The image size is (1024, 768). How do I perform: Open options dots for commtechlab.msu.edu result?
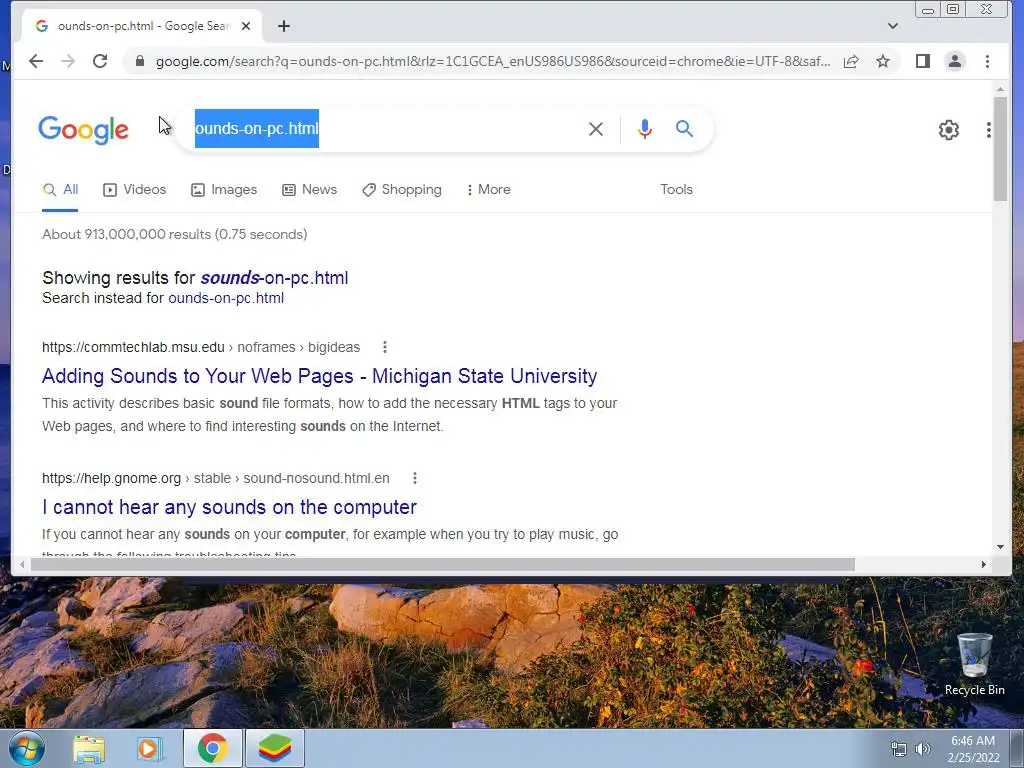coord(385,347)
